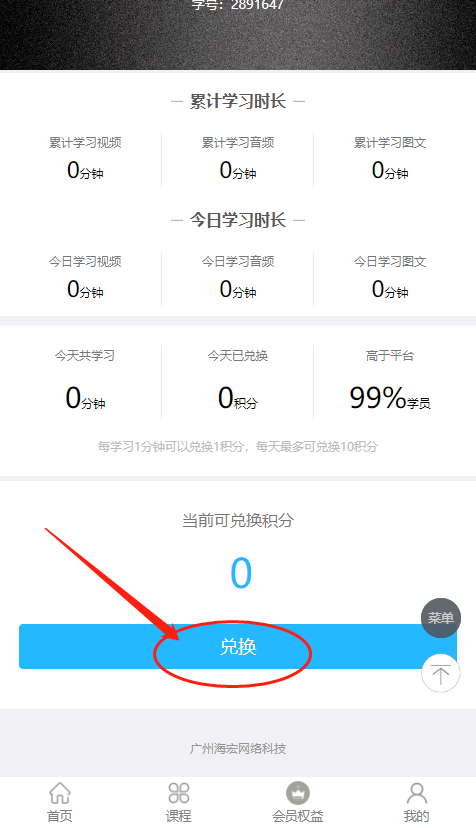Click the blue 兑换 redeem button
Screen dimensions: 476x828
point(238,646)
